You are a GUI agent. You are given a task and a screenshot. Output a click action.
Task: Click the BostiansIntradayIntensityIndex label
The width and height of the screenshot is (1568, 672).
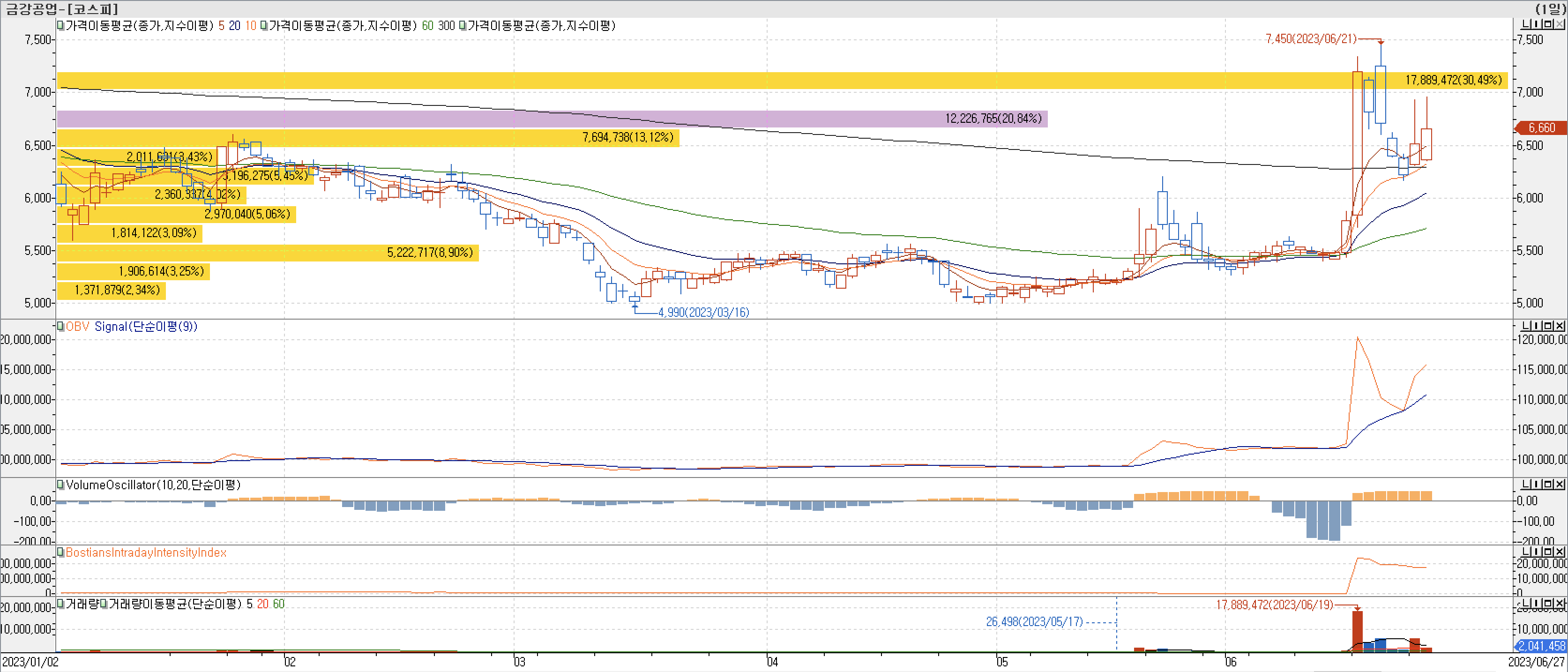(146, 553)
